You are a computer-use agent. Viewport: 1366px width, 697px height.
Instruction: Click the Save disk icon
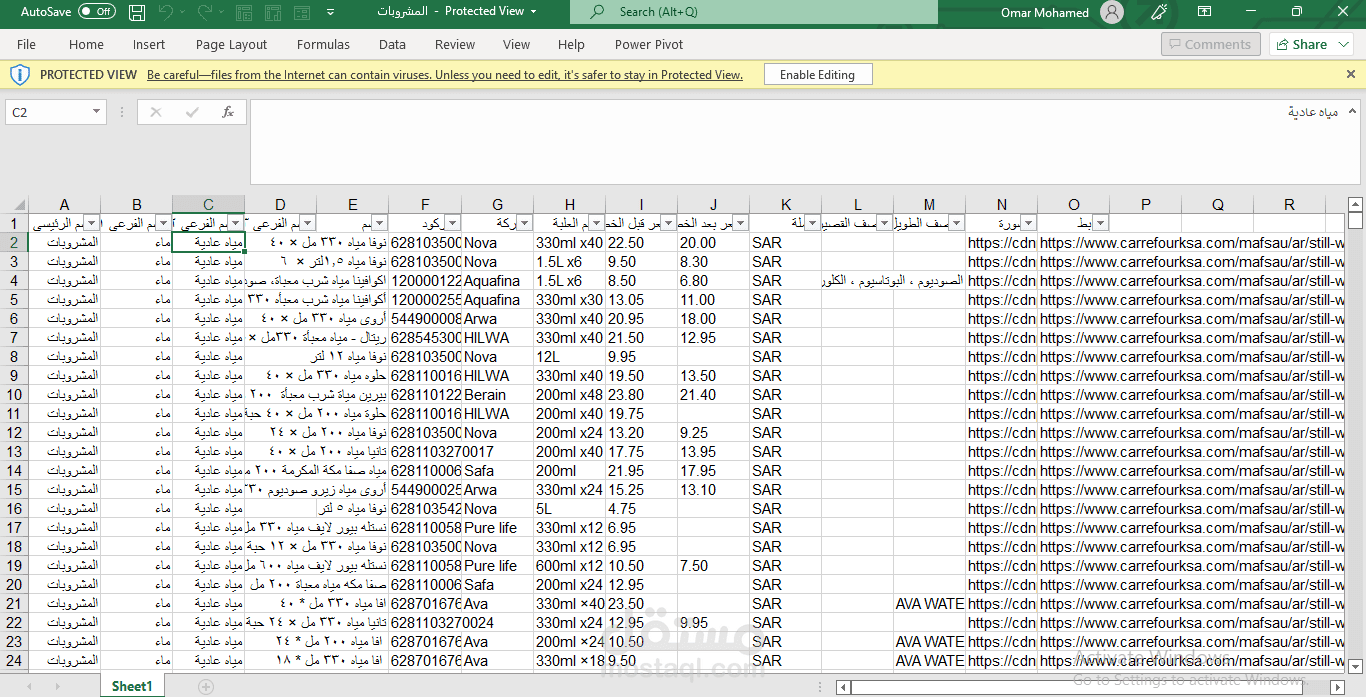tap(137, 12)
